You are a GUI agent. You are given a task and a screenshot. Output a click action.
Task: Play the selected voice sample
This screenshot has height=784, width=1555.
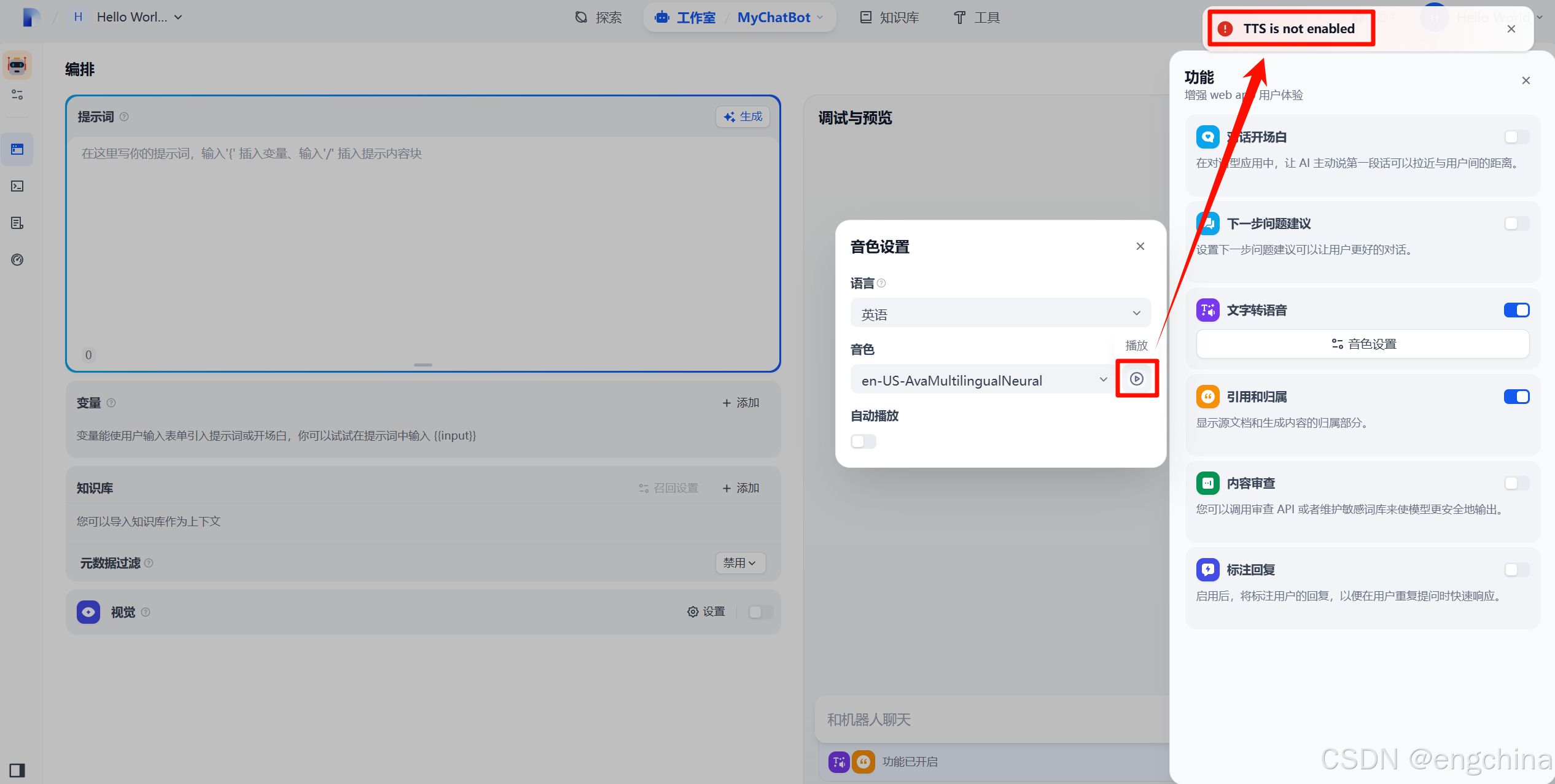[1136, 379]
